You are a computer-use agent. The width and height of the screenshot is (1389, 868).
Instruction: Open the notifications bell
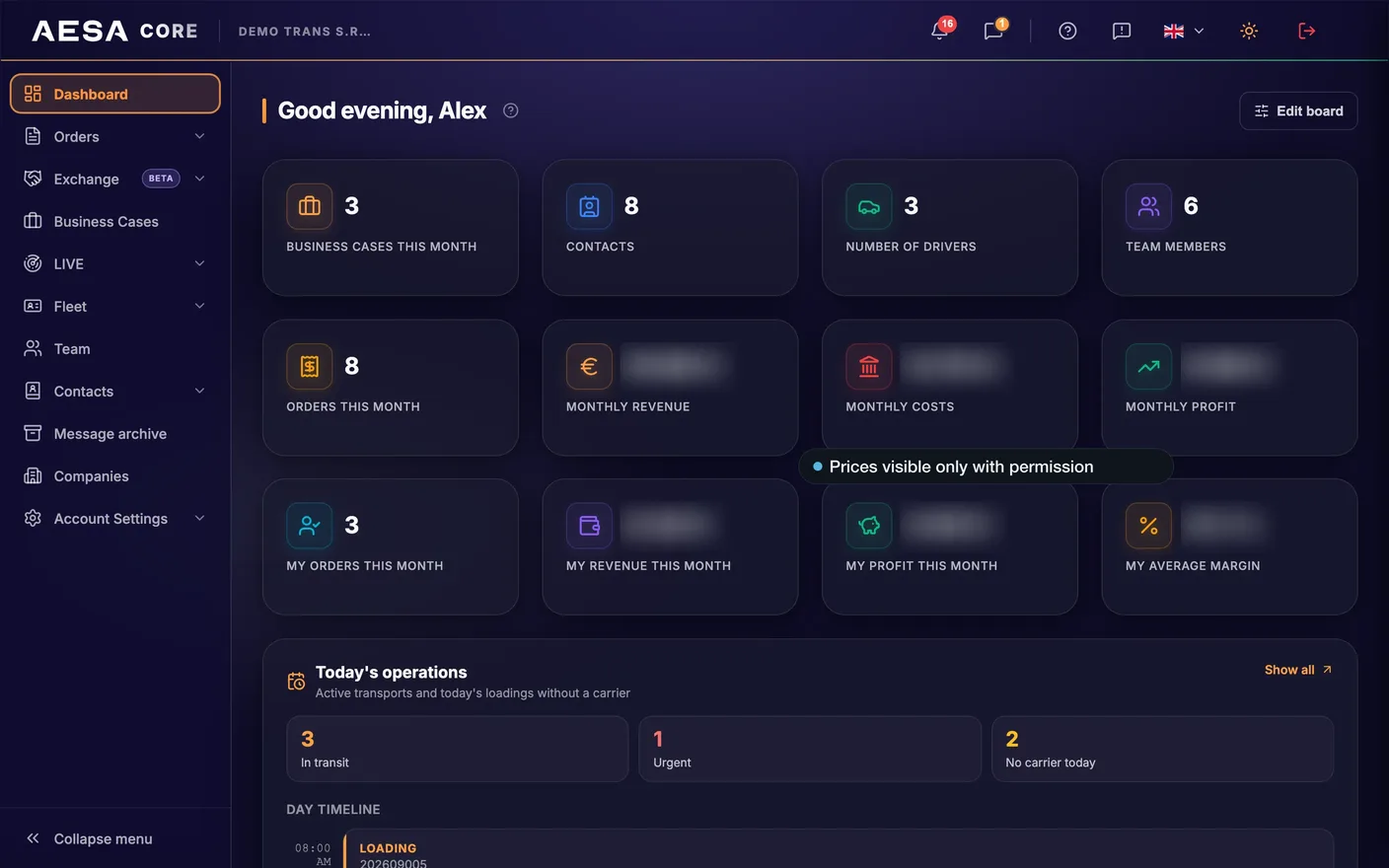point(940,31)
